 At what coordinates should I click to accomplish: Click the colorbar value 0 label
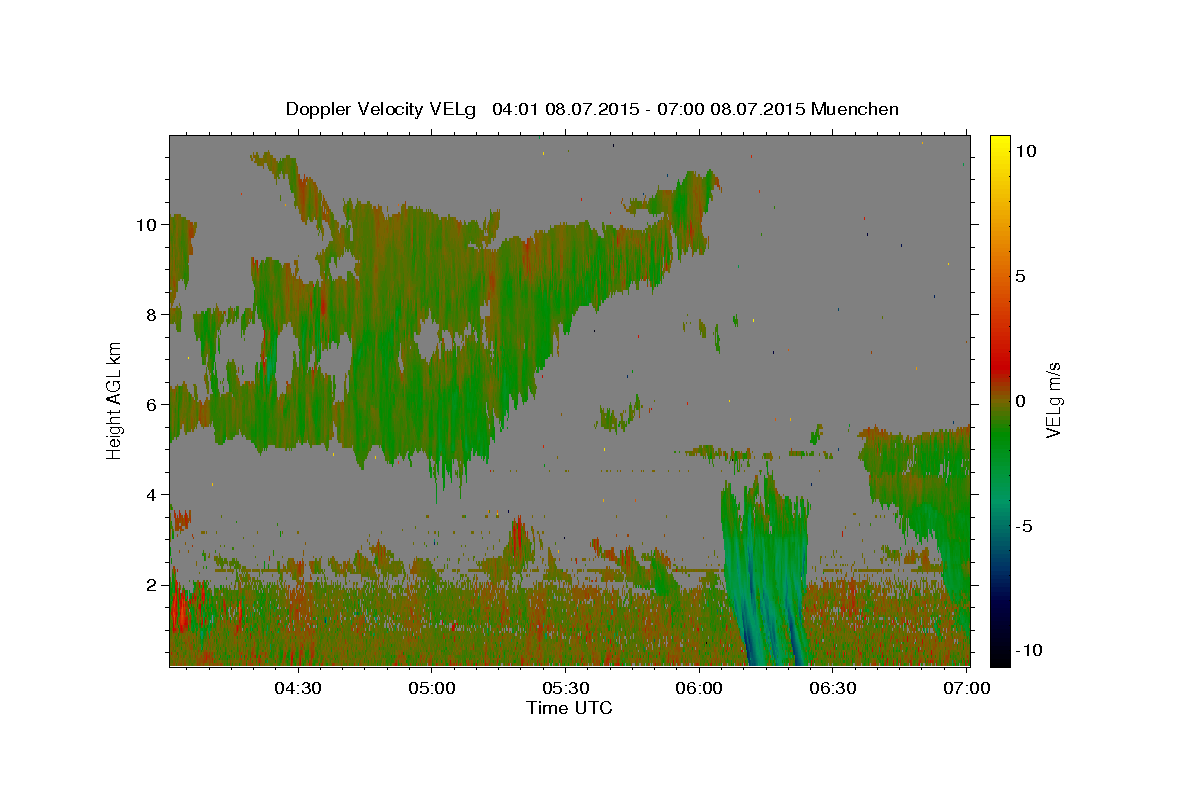pos(1020,401)
